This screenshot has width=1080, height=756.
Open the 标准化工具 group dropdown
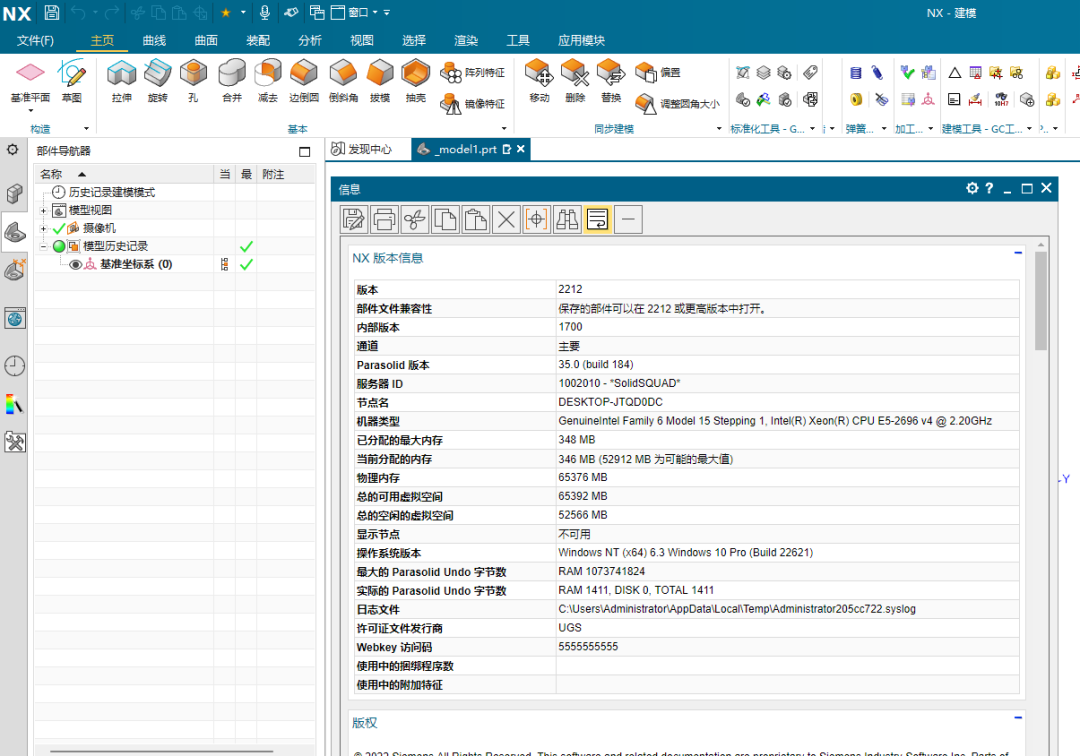point(812,129)
